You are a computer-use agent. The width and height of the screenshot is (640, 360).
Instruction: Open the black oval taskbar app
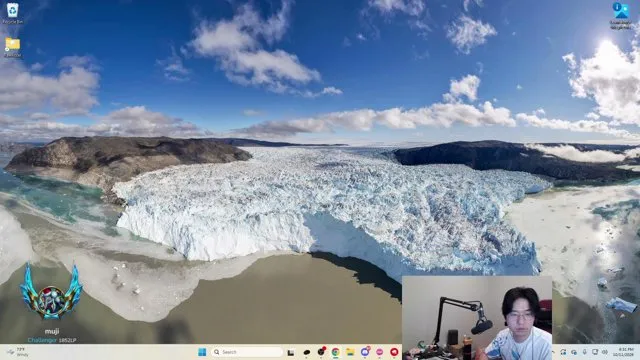click(x=307, y=352)
